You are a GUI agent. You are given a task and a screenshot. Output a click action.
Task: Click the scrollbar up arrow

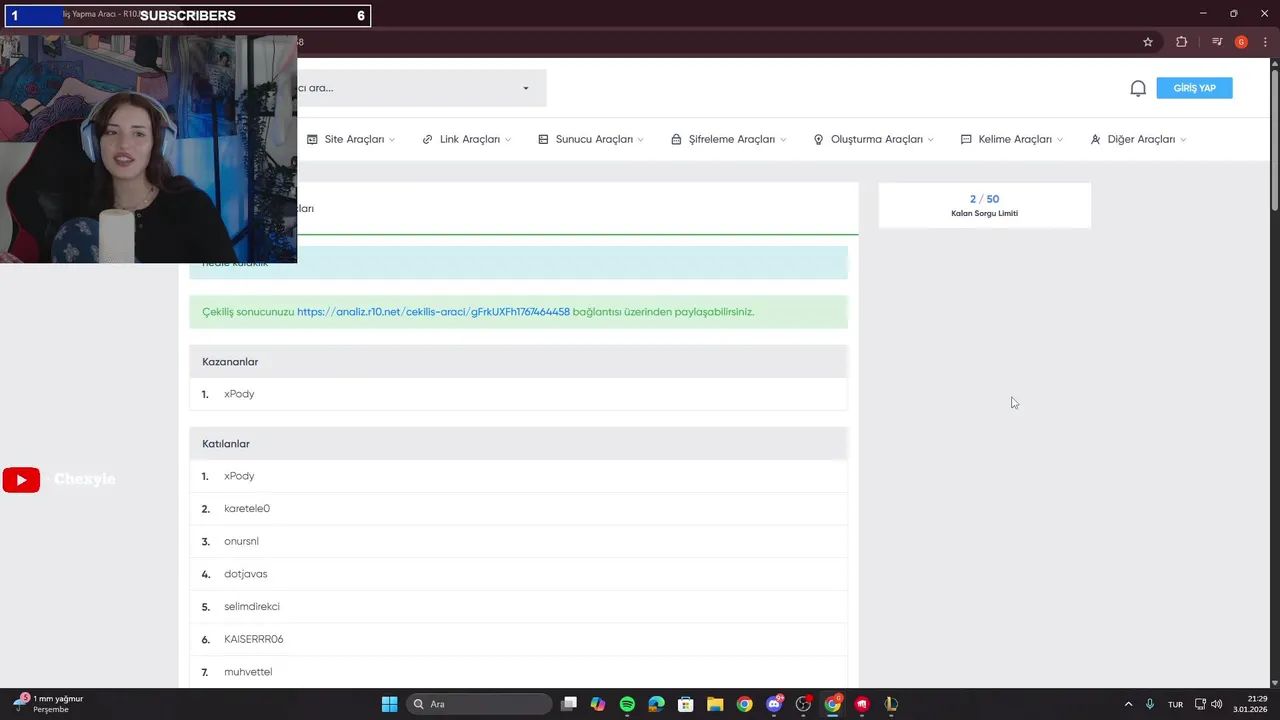pos(1274,63)
